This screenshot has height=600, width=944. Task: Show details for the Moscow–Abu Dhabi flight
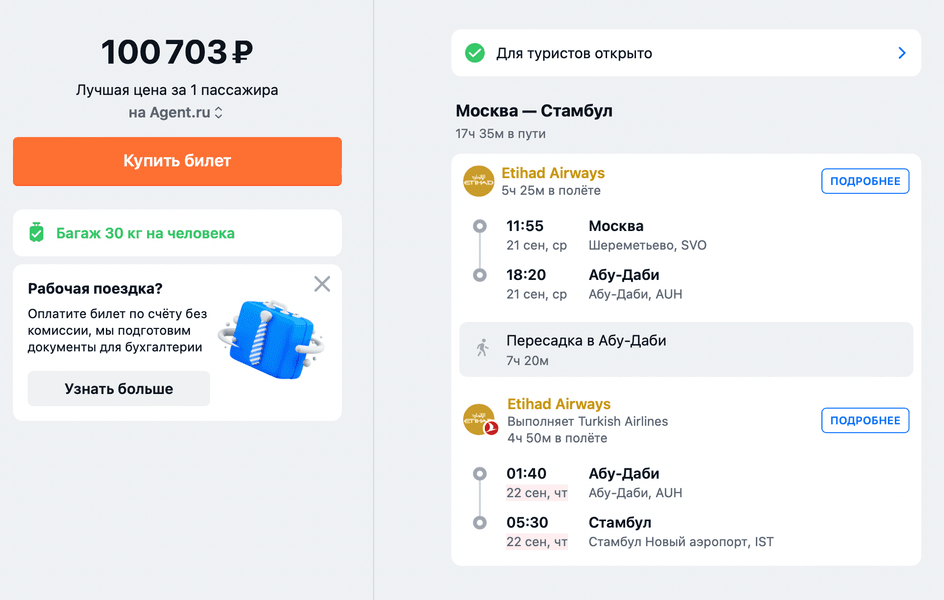865,181
